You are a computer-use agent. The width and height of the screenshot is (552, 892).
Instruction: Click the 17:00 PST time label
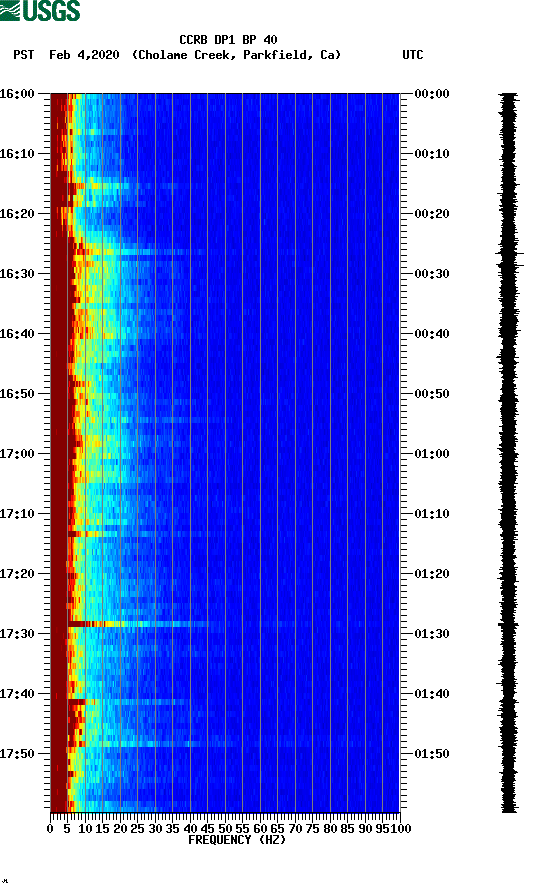(x=17, y=454)
